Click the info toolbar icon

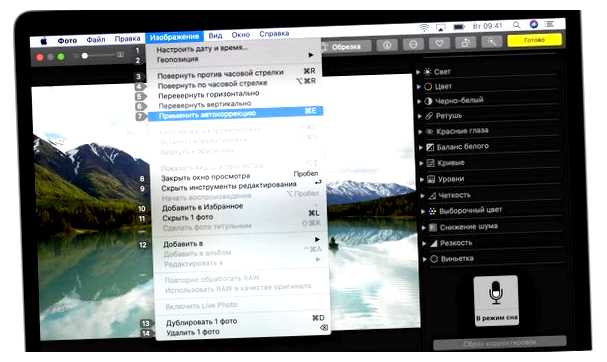(387, 45)
